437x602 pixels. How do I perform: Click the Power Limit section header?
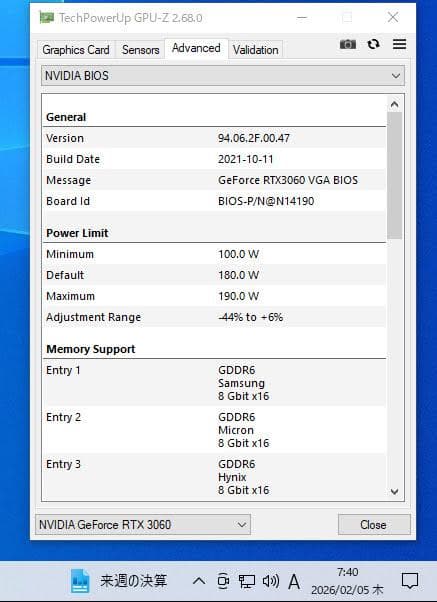(77, 233)
